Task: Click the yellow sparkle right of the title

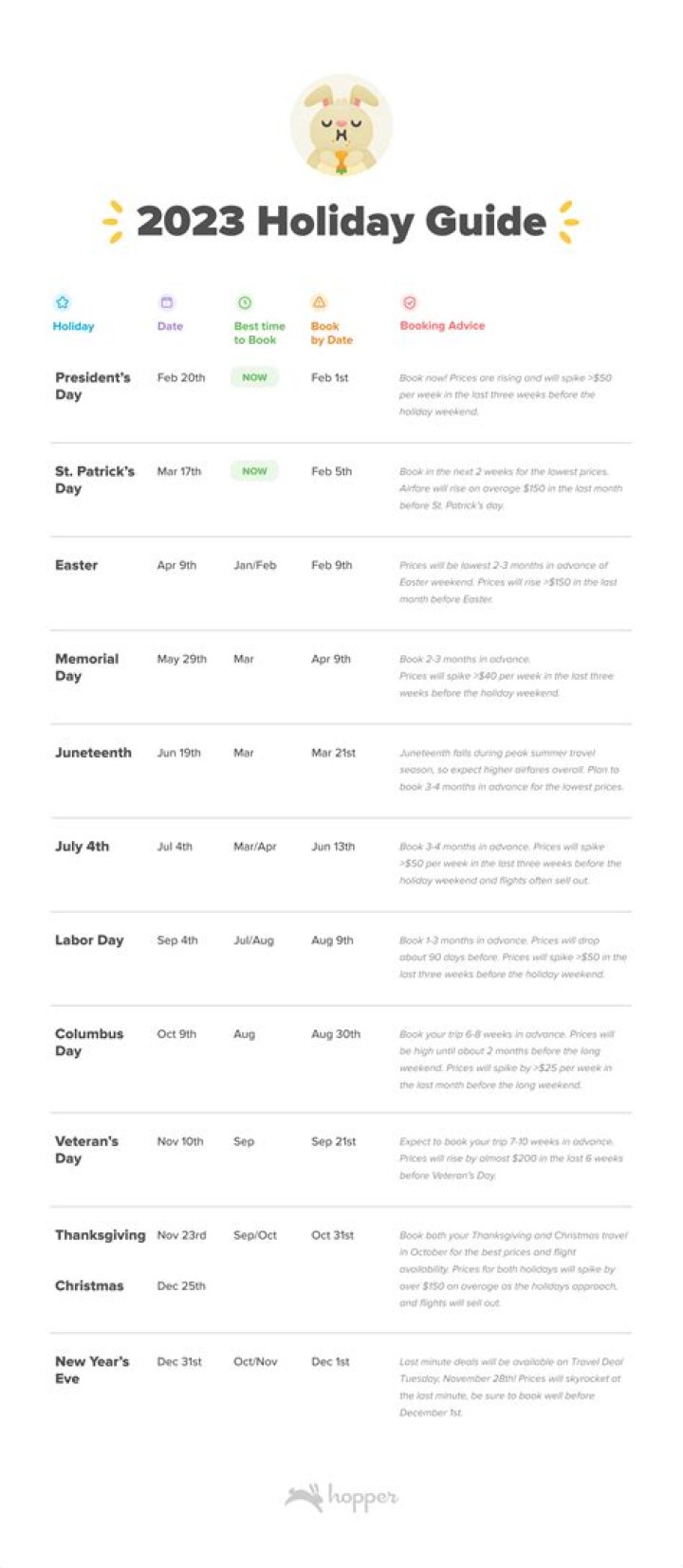Action: coord(568,222)
